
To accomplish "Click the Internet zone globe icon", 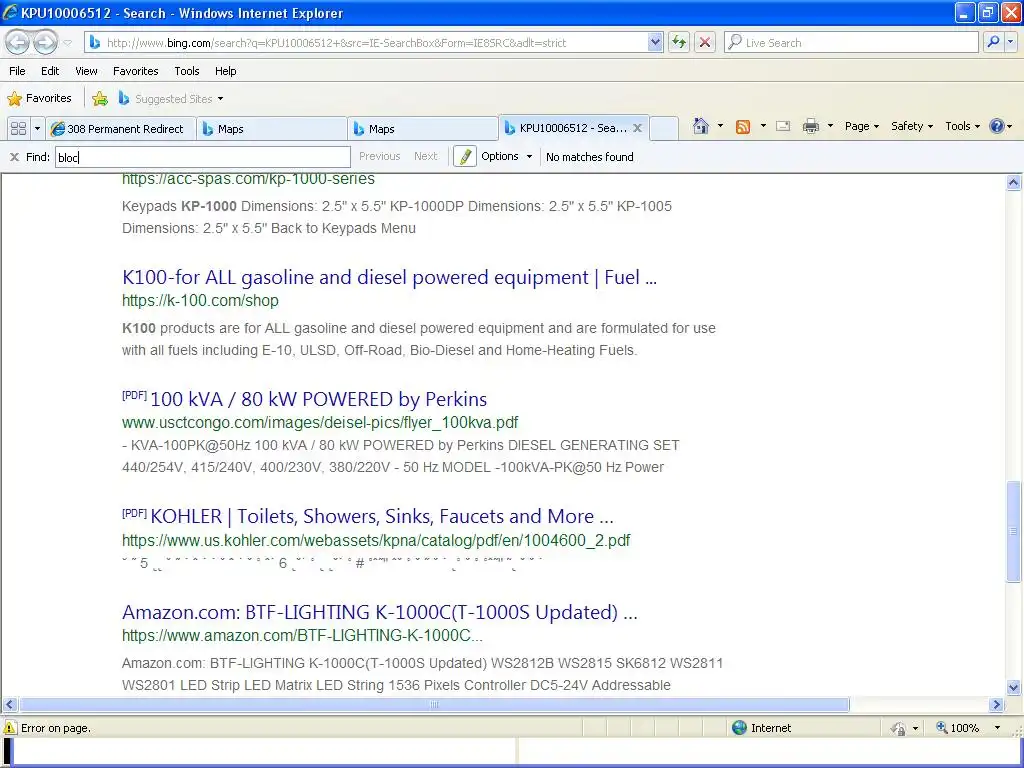I will point(739,728).
